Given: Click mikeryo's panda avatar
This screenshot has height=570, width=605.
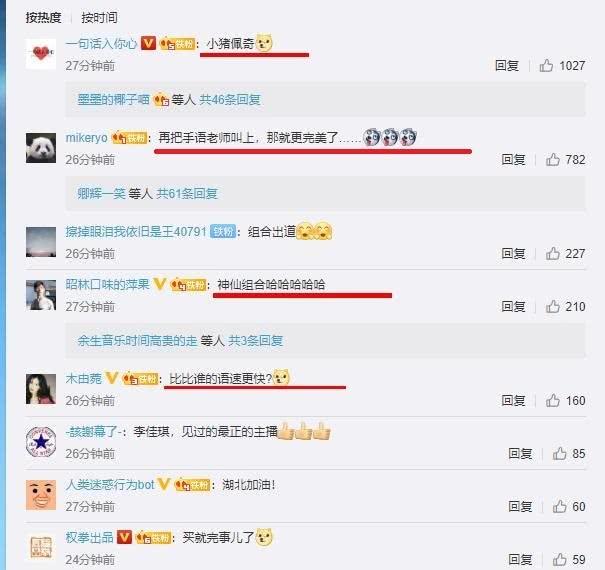Looking at the screenshot, I should tap(41, 148).
